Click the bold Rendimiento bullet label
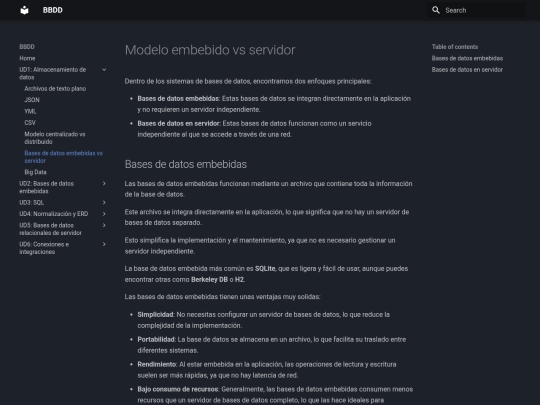 click(x=157, y=364)
